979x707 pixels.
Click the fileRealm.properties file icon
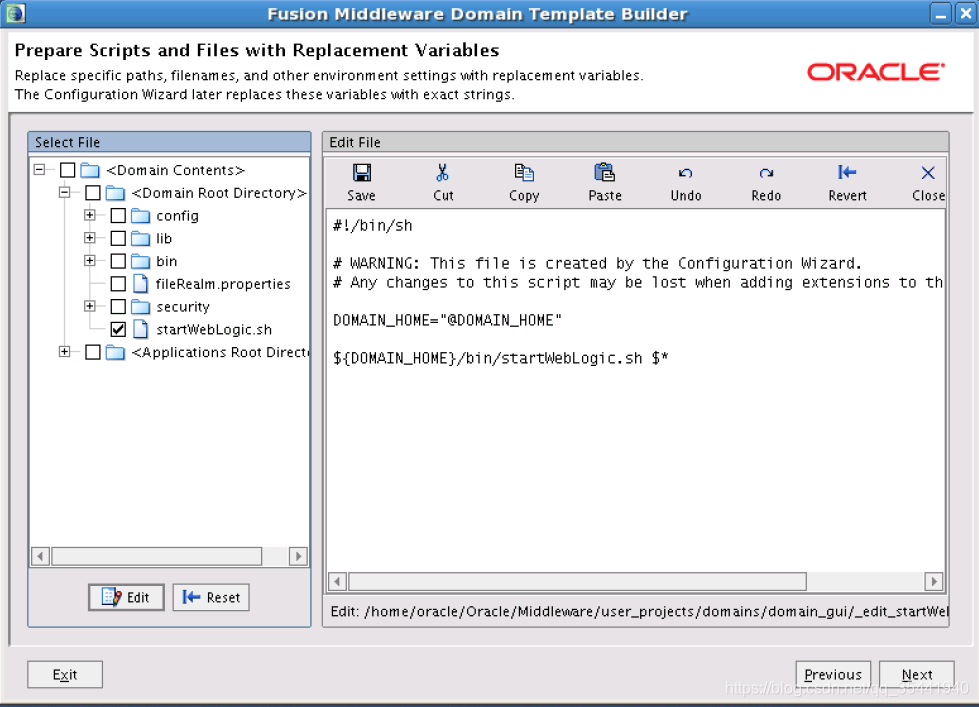tap(140, 284)
